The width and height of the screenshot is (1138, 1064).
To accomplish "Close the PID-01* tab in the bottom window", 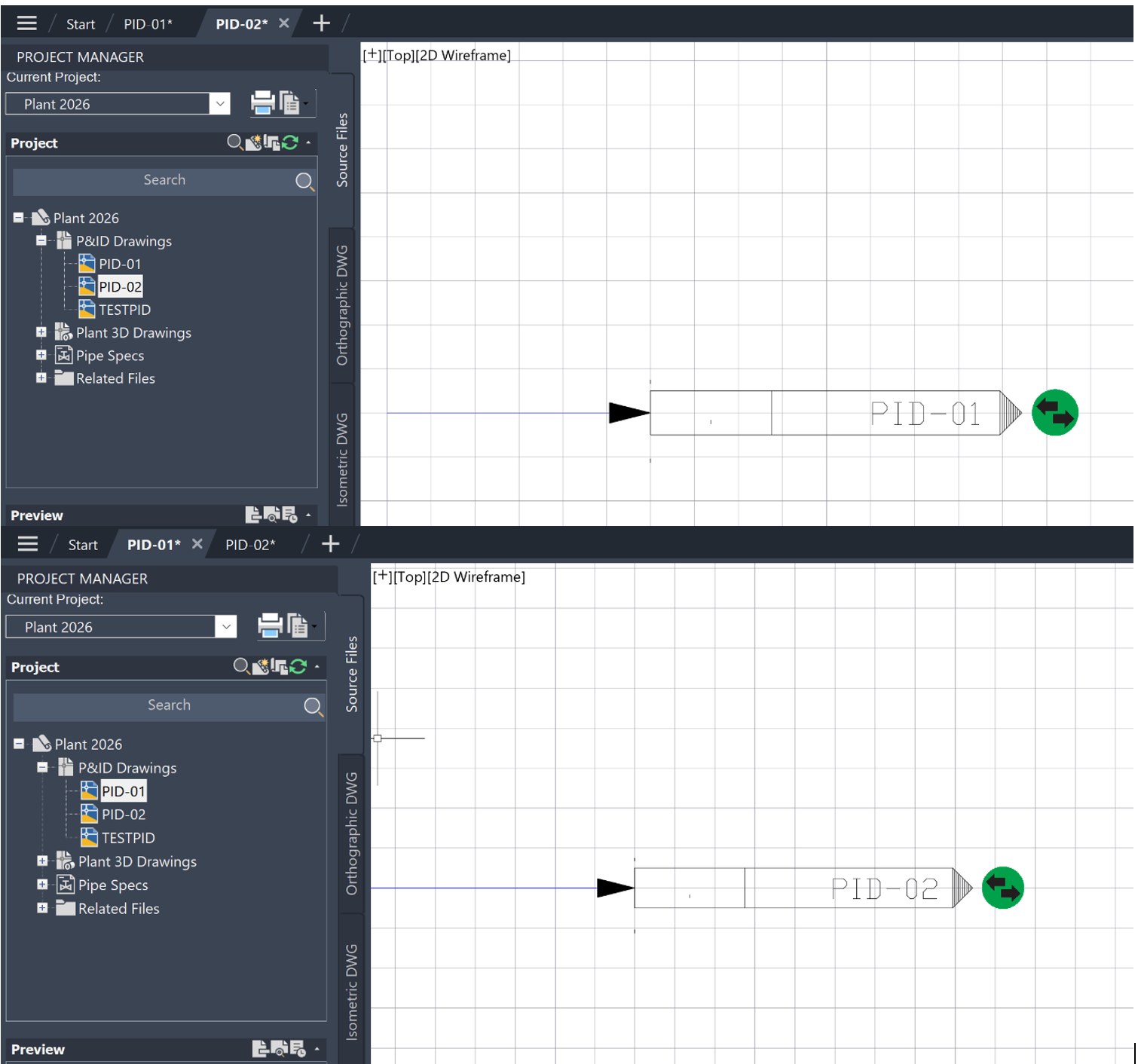I will click(x=197, y=544).
